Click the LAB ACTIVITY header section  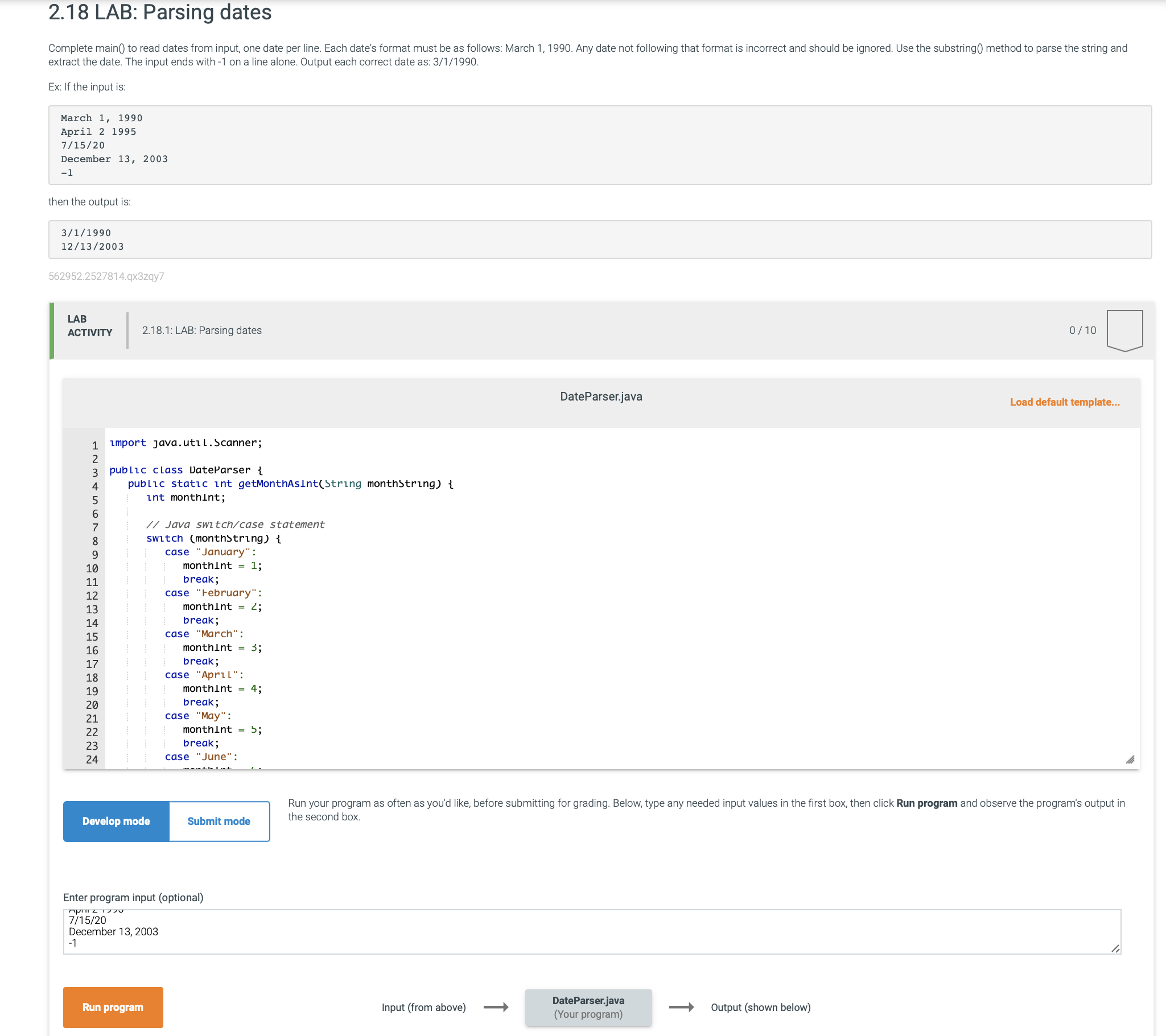click(89, 326)
